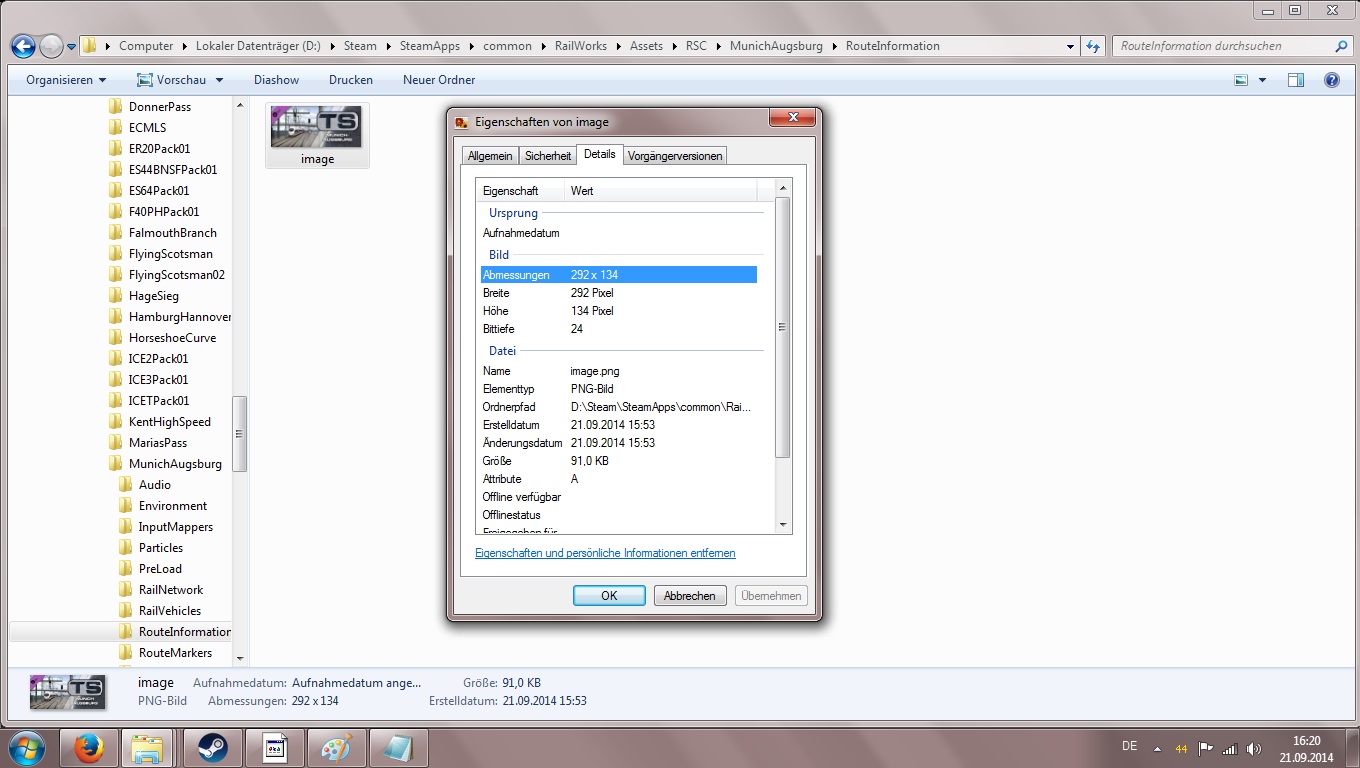Open the dropdown arrow next to Vorschau

(219, 80)
